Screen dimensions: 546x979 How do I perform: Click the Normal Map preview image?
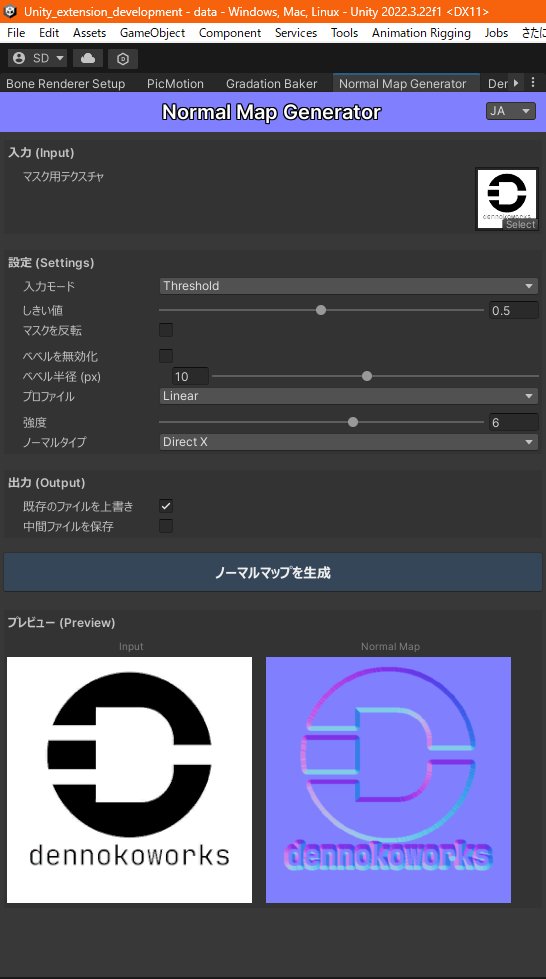coord(389,780)
